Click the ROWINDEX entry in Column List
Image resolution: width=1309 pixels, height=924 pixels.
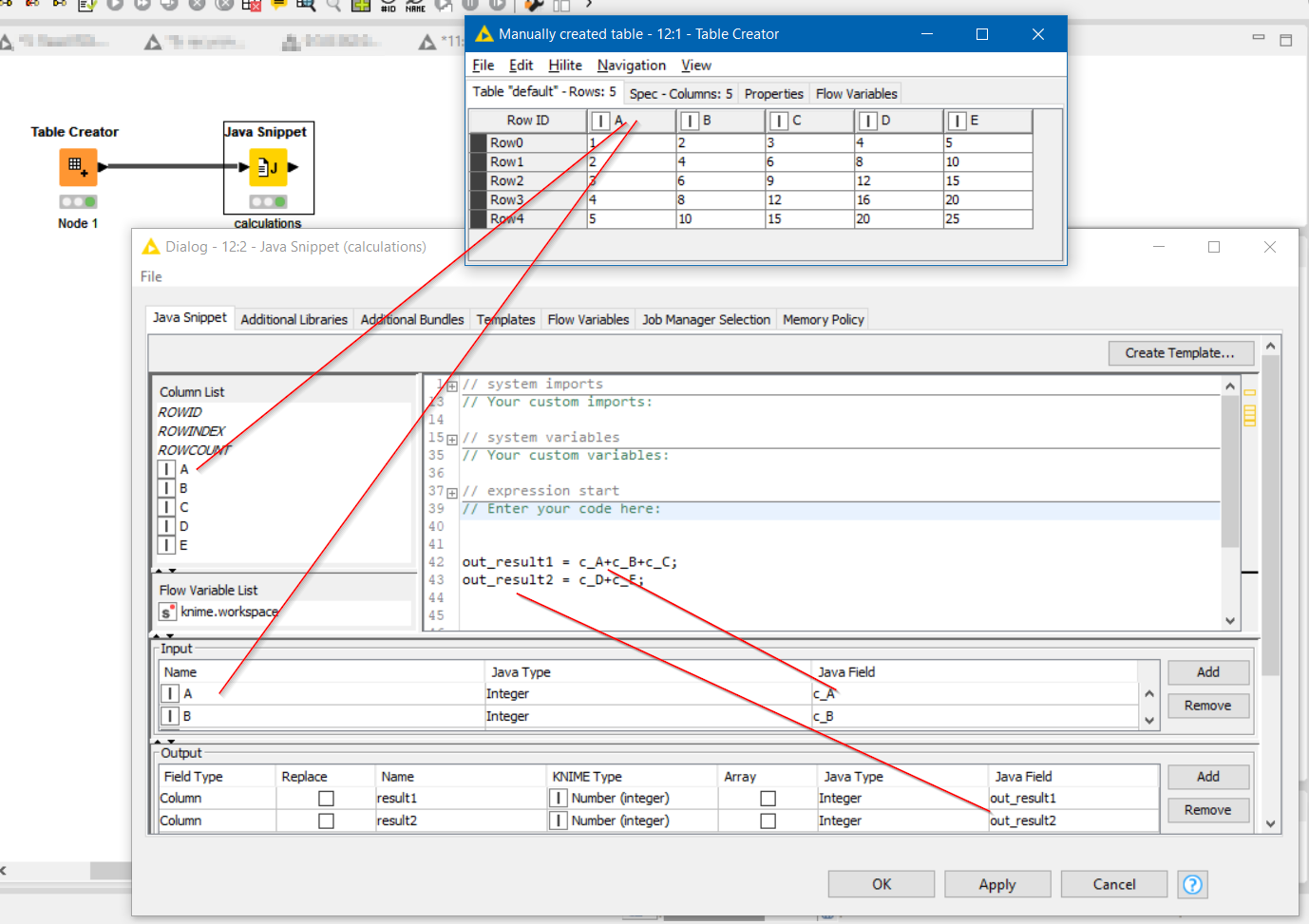pyautogui.click(x=191, y=431)
